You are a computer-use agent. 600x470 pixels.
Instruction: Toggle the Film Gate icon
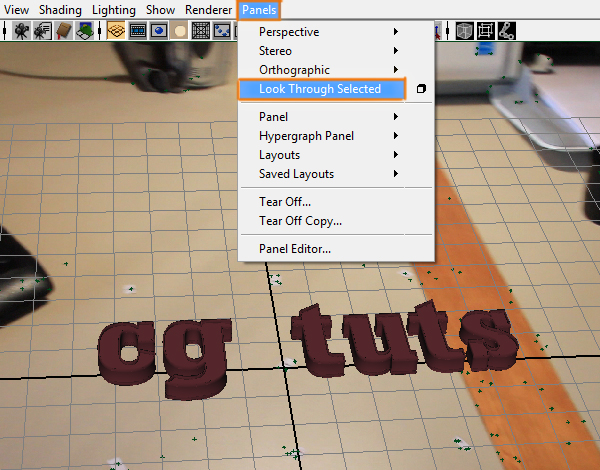tap(137, 31)
